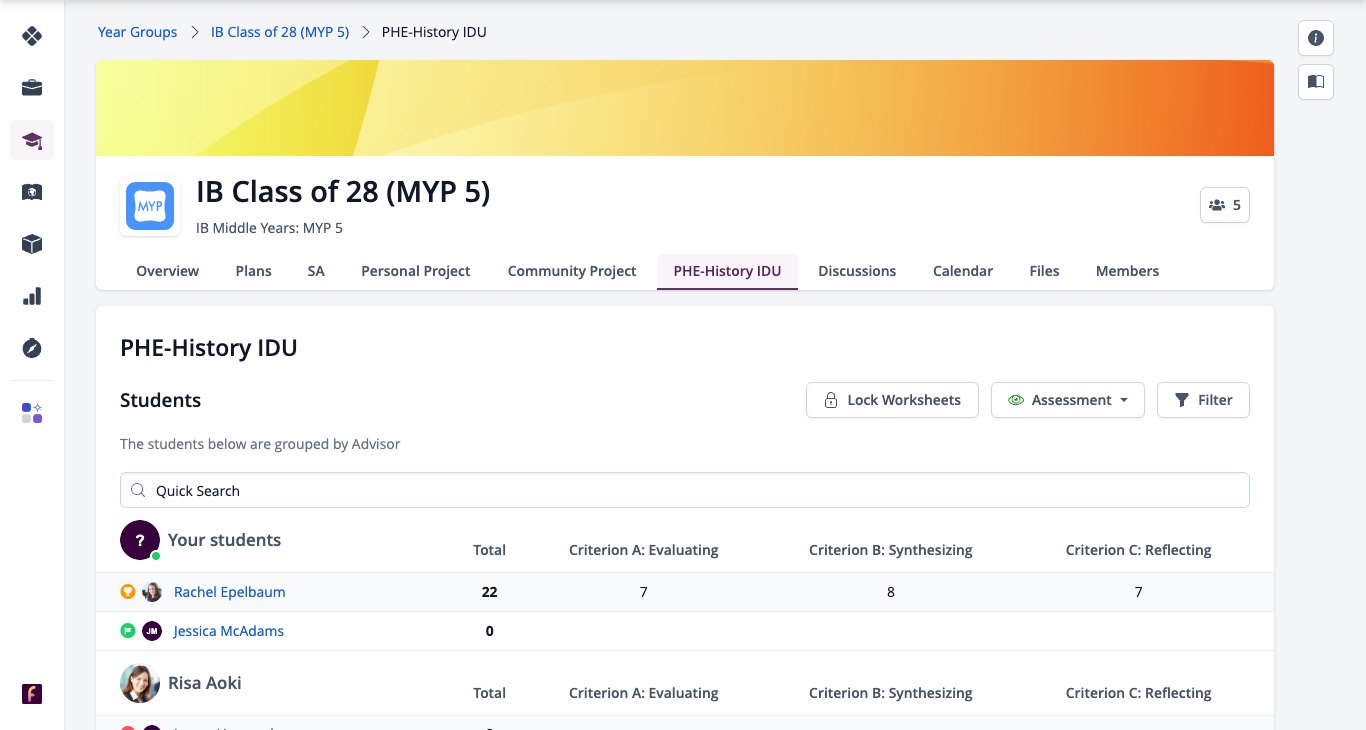The width and height of the screenshot is (1366, 730).
Task: Switch to the Discussions tab
Action: 857,271
